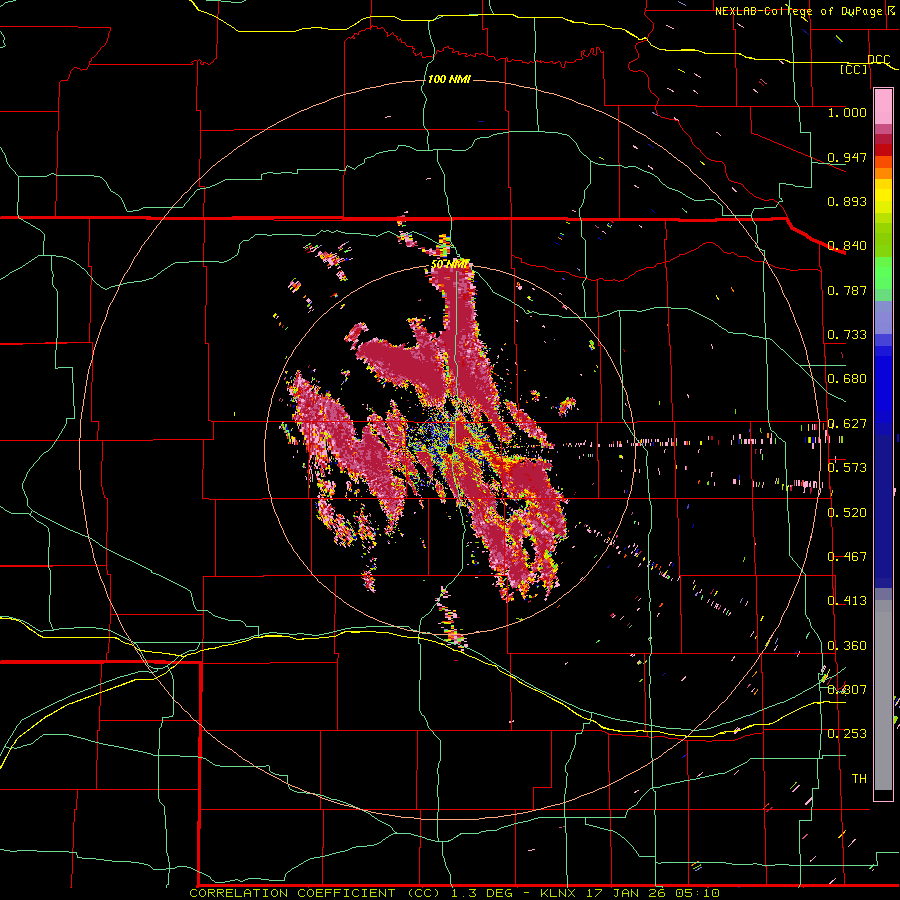Click the 0.253 scale value

point(847,734)
